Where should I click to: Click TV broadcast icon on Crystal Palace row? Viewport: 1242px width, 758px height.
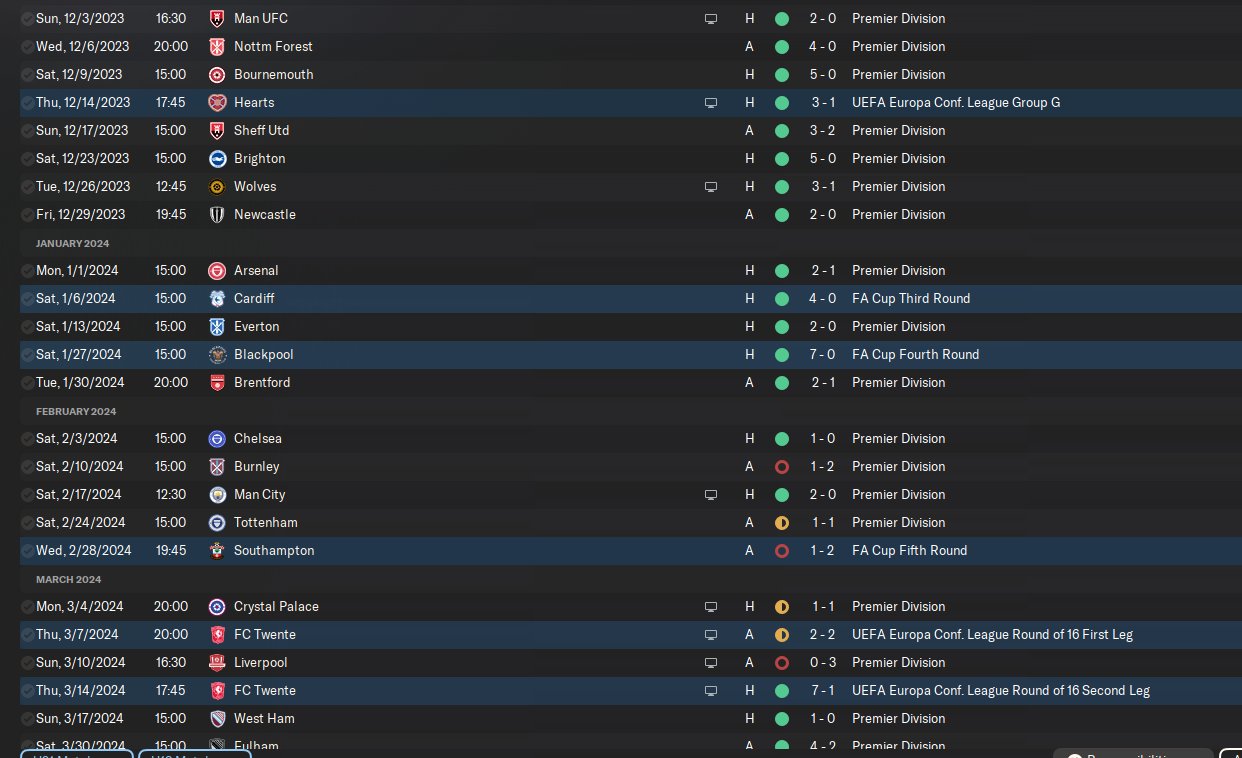point(711,606)
